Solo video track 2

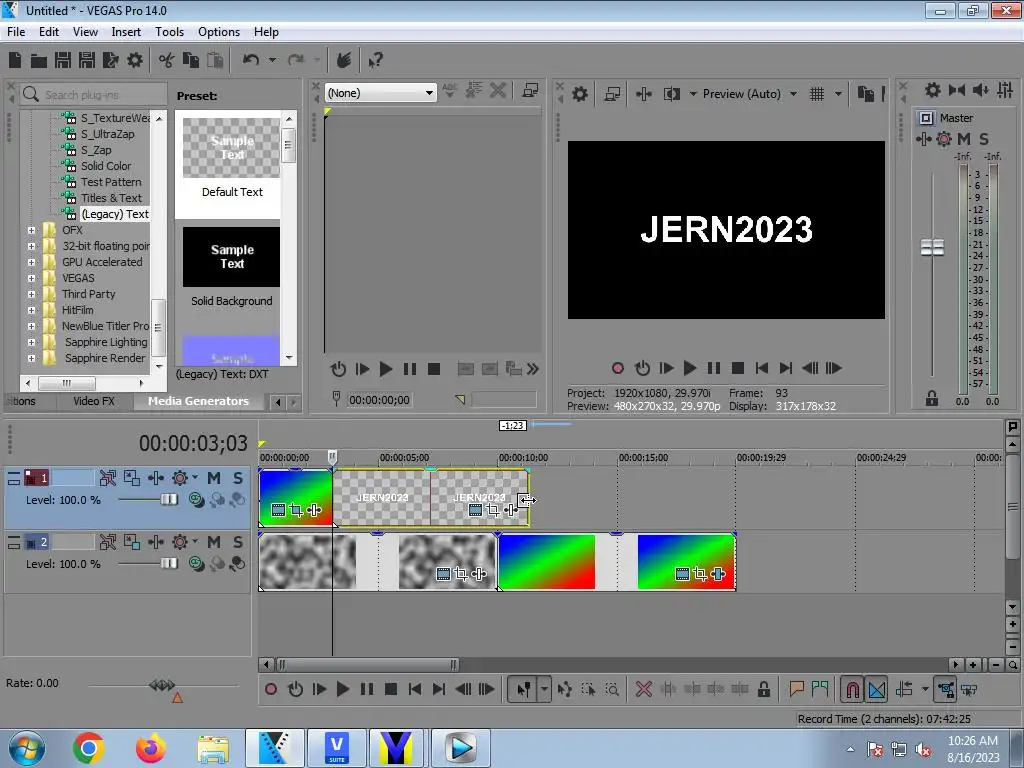(x=238, y=542)
